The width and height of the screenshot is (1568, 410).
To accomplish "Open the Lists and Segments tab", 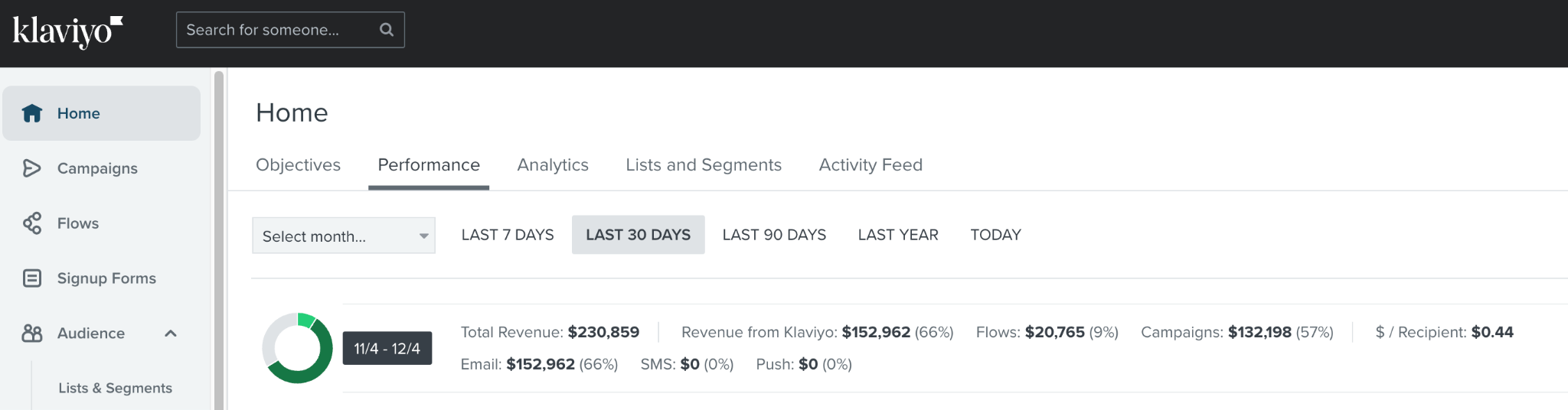I will pos(704,165).
